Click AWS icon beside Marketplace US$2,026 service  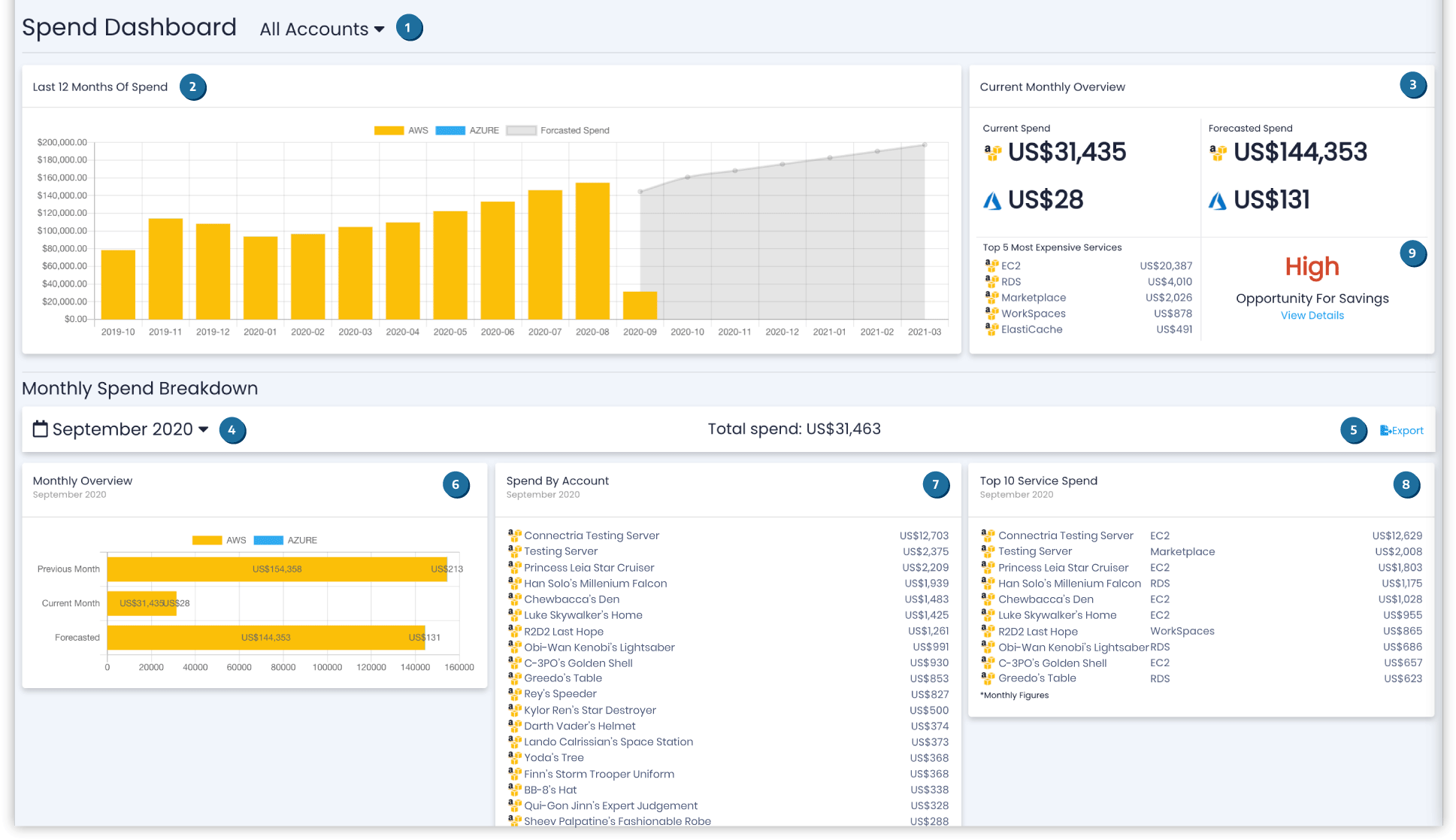(x=991, y=297)
